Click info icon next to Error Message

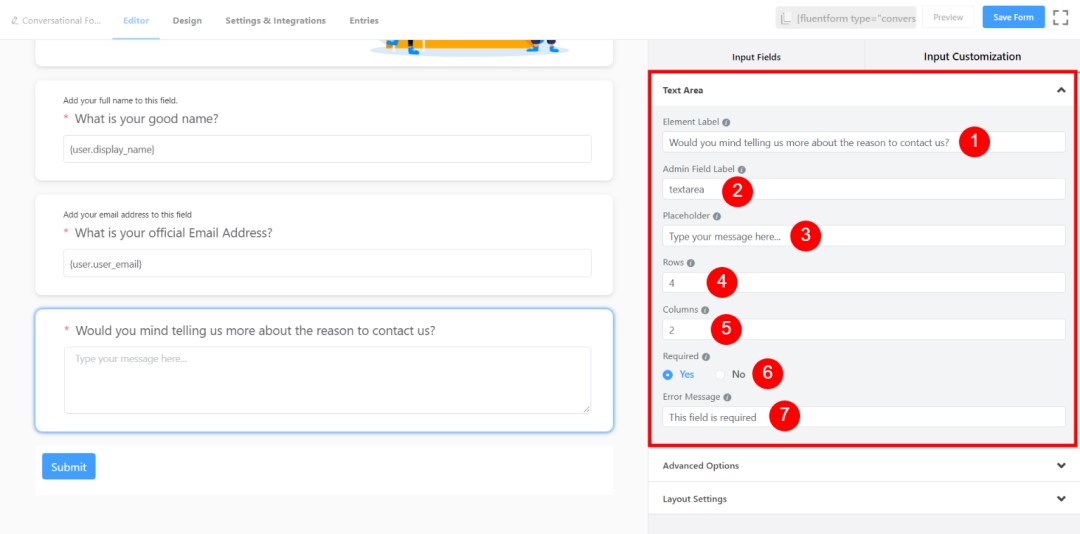click(727, 397)
